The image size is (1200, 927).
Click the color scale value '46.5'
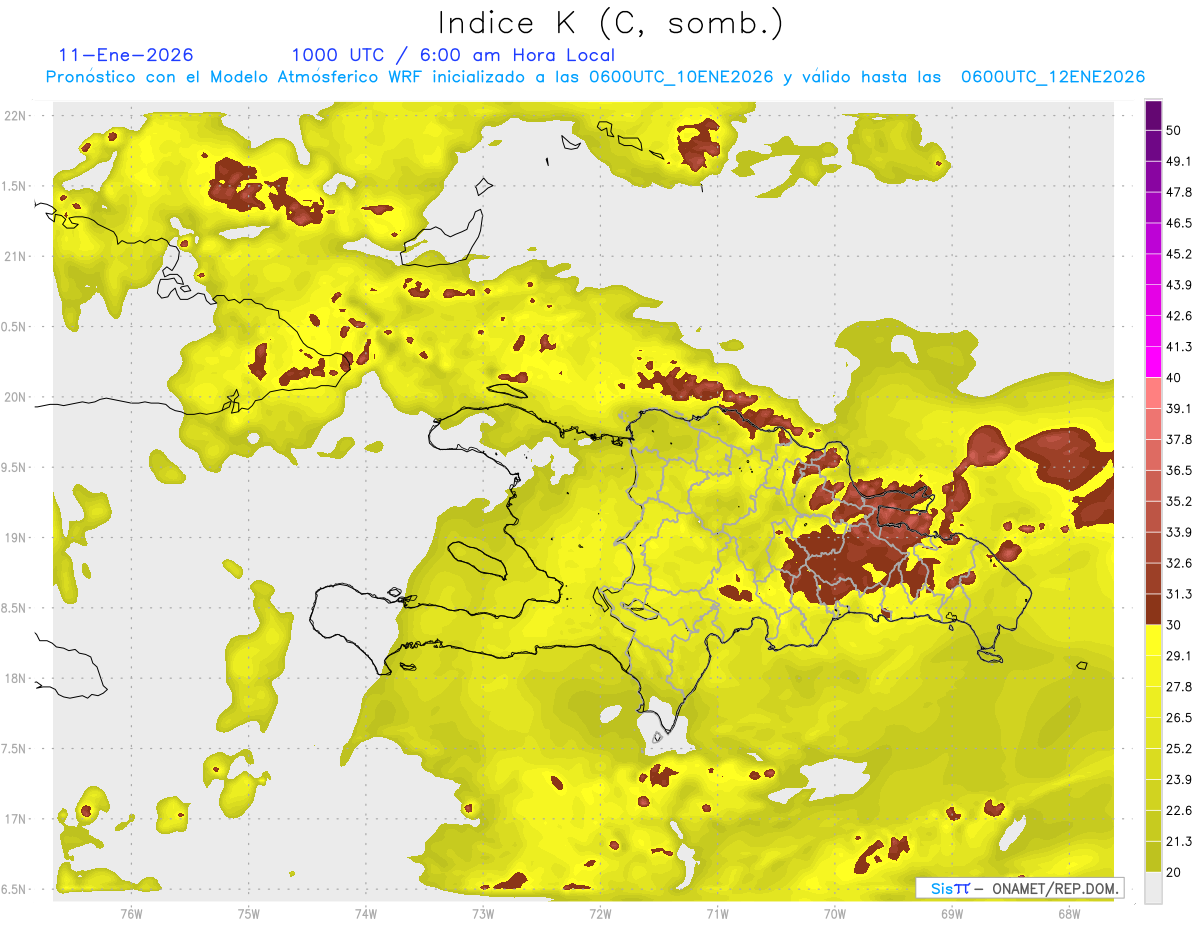[x=1179, y=223]
